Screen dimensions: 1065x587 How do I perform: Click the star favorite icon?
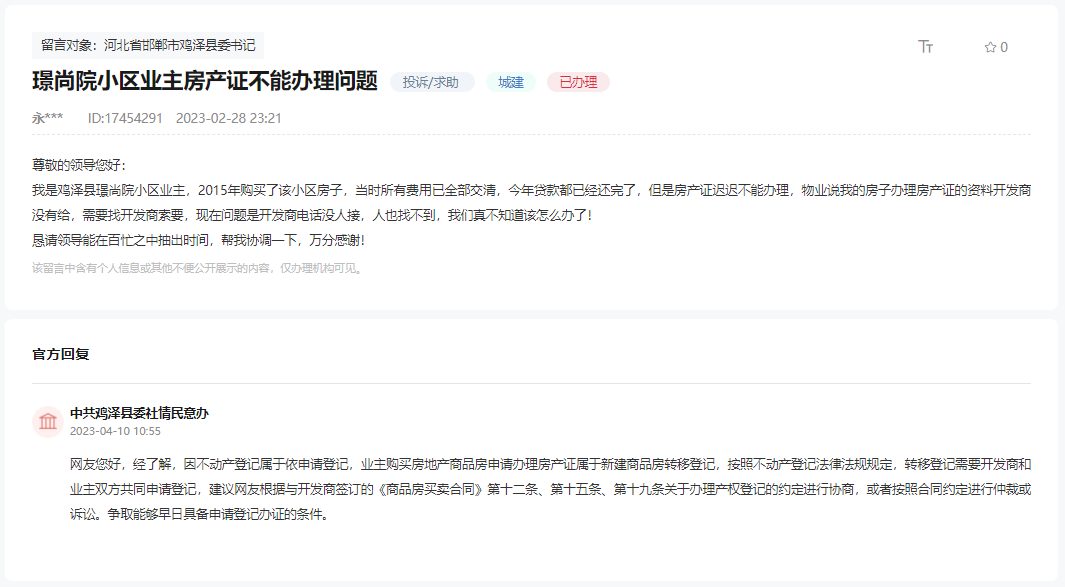pyautogui.click(x=990, y=47)
